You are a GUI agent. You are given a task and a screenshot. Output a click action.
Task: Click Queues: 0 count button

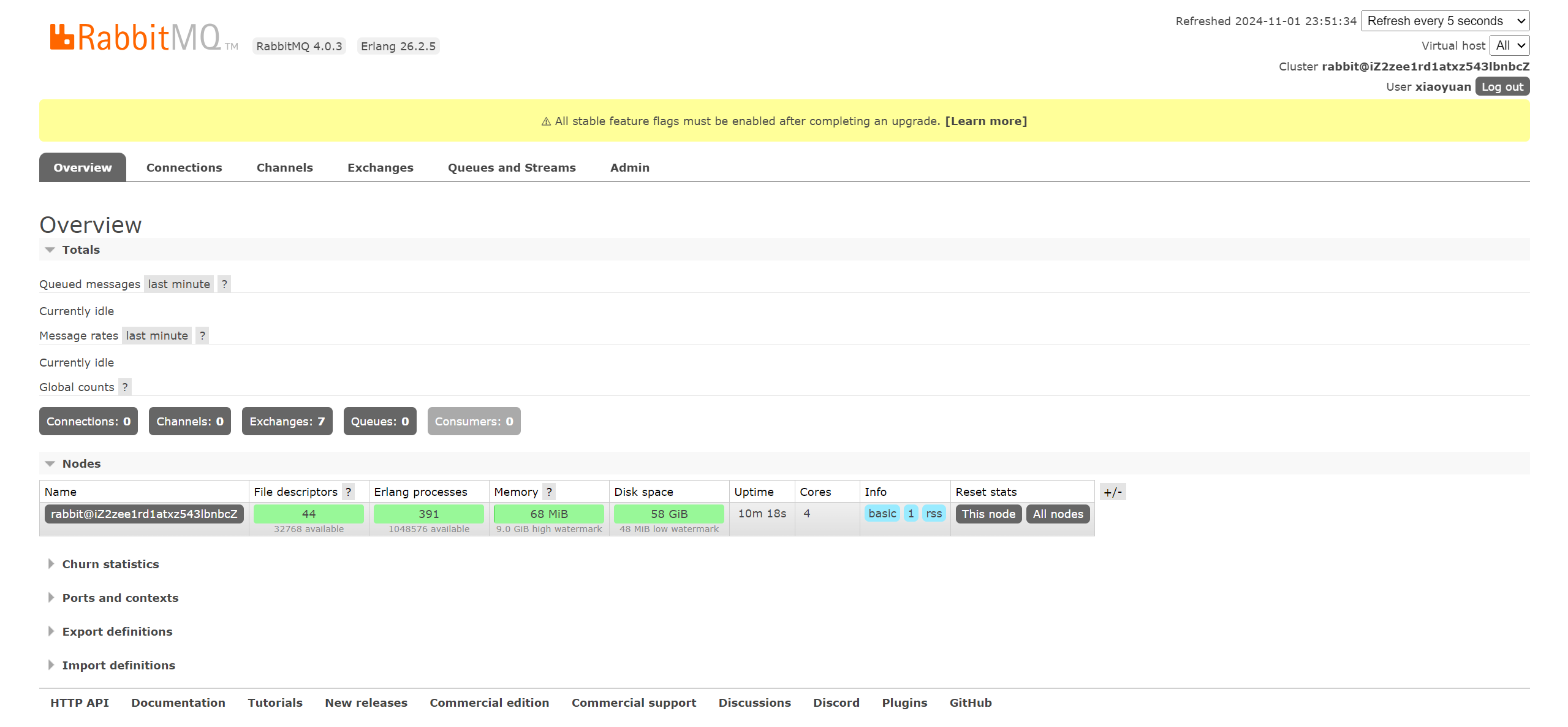[380, 421]
